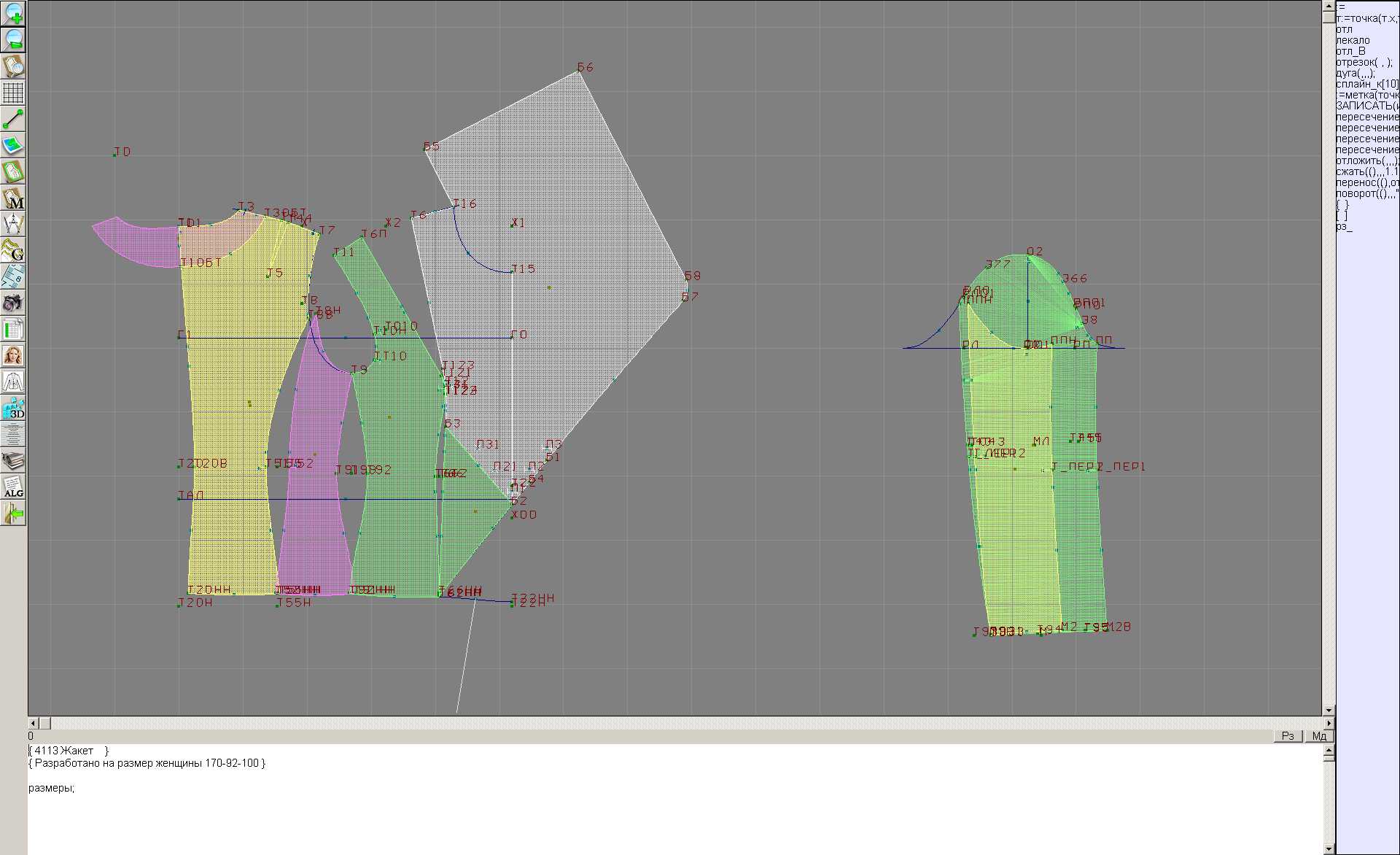Toggle the grid display icon

(x=13, y=93)
